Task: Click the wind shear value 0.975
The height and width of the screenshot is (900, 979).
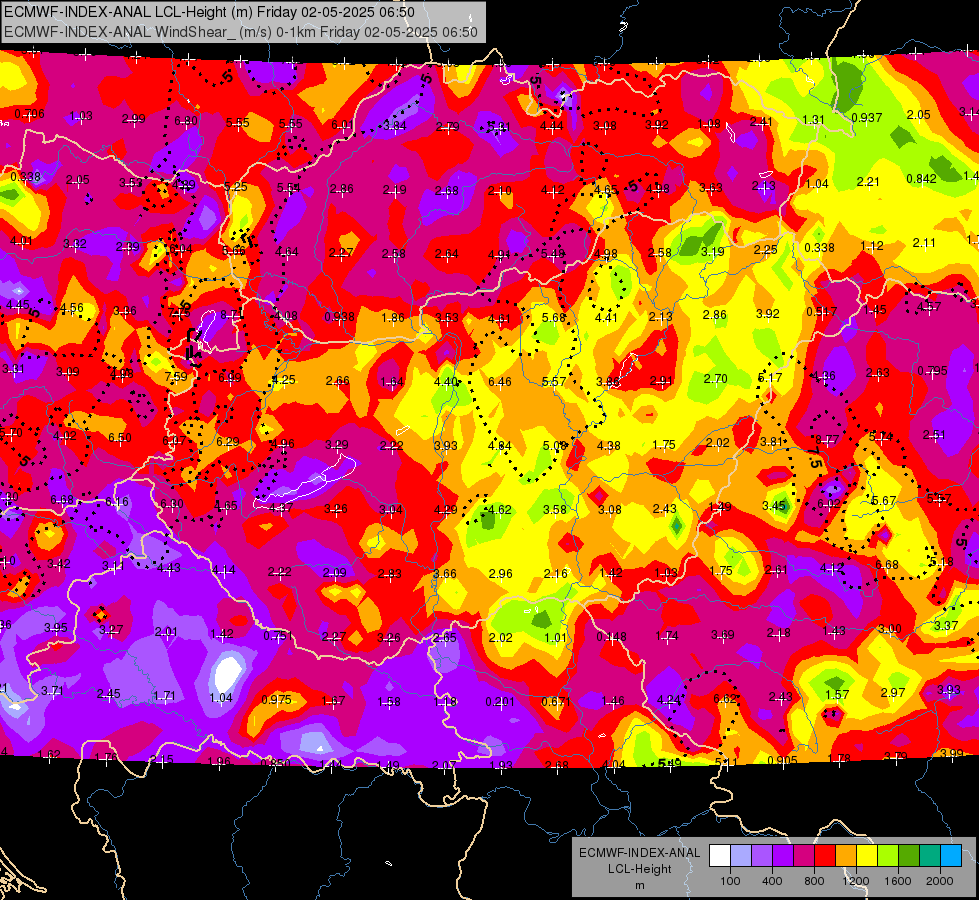Action: click(277, 700)
